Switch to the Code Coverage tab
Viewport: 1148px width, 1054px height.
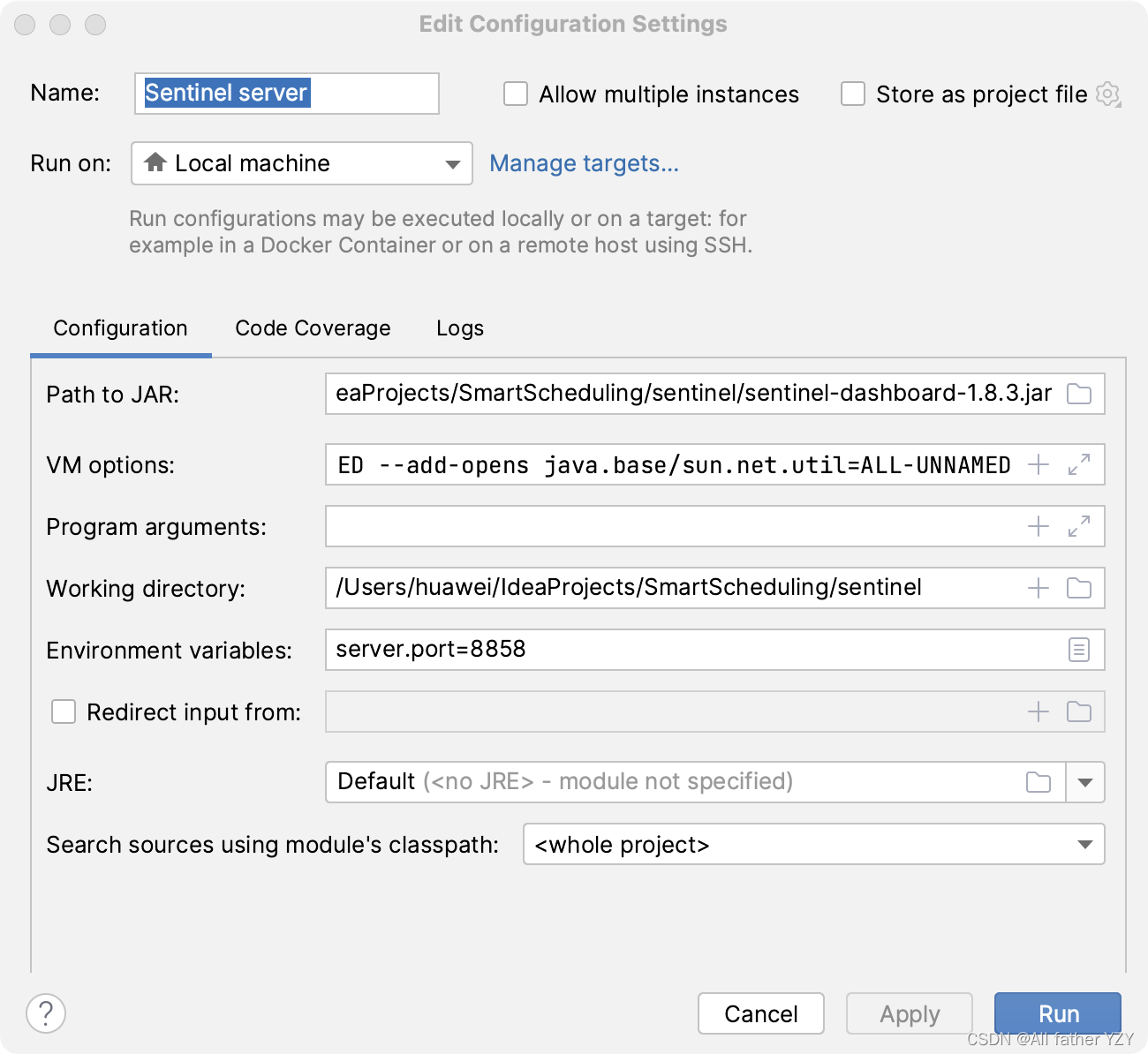pos(313,328)
